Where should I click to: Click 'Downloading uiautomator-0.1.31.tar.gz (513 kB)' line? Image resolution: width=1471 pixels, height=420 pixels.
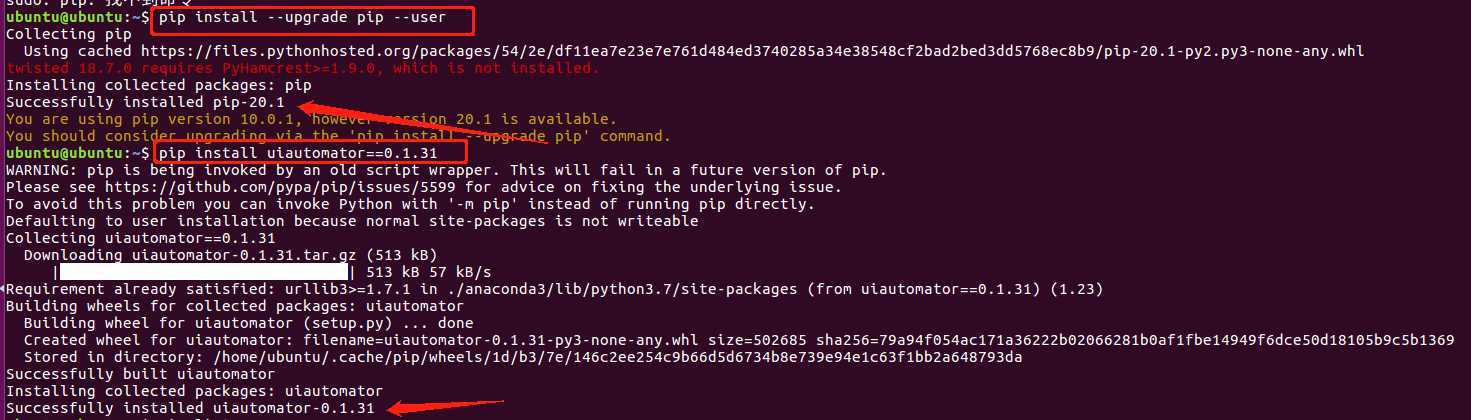[x=231, y=255]
